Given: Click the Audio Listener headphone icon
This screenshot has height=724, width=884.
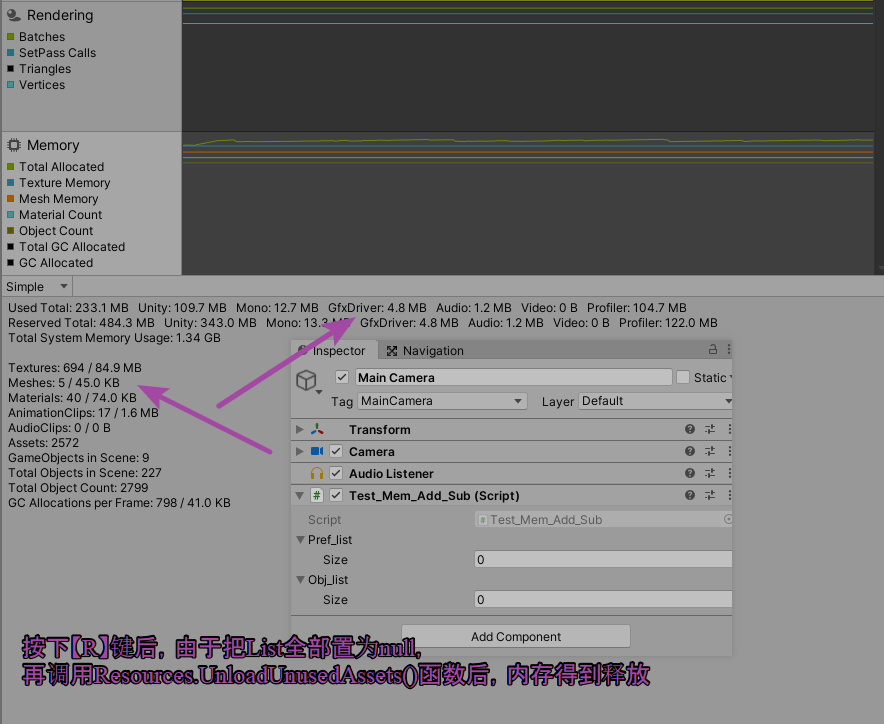Looking at the screenshot, I should [x=315, y=473].
